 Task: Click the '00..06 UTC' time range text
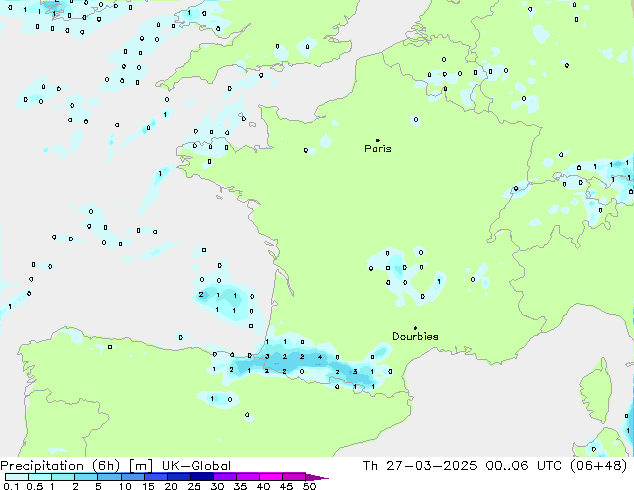click(x=524, y=466)
